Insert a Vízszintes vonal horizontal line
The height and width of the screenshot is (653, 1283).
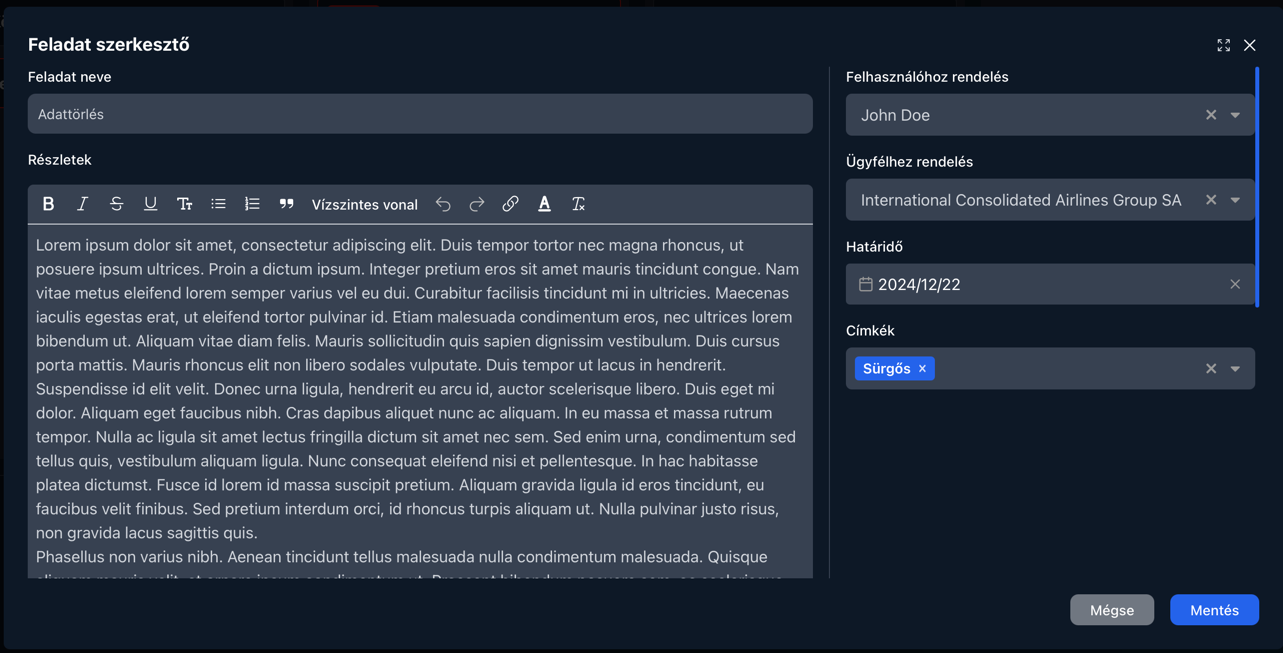click(364, 205)
